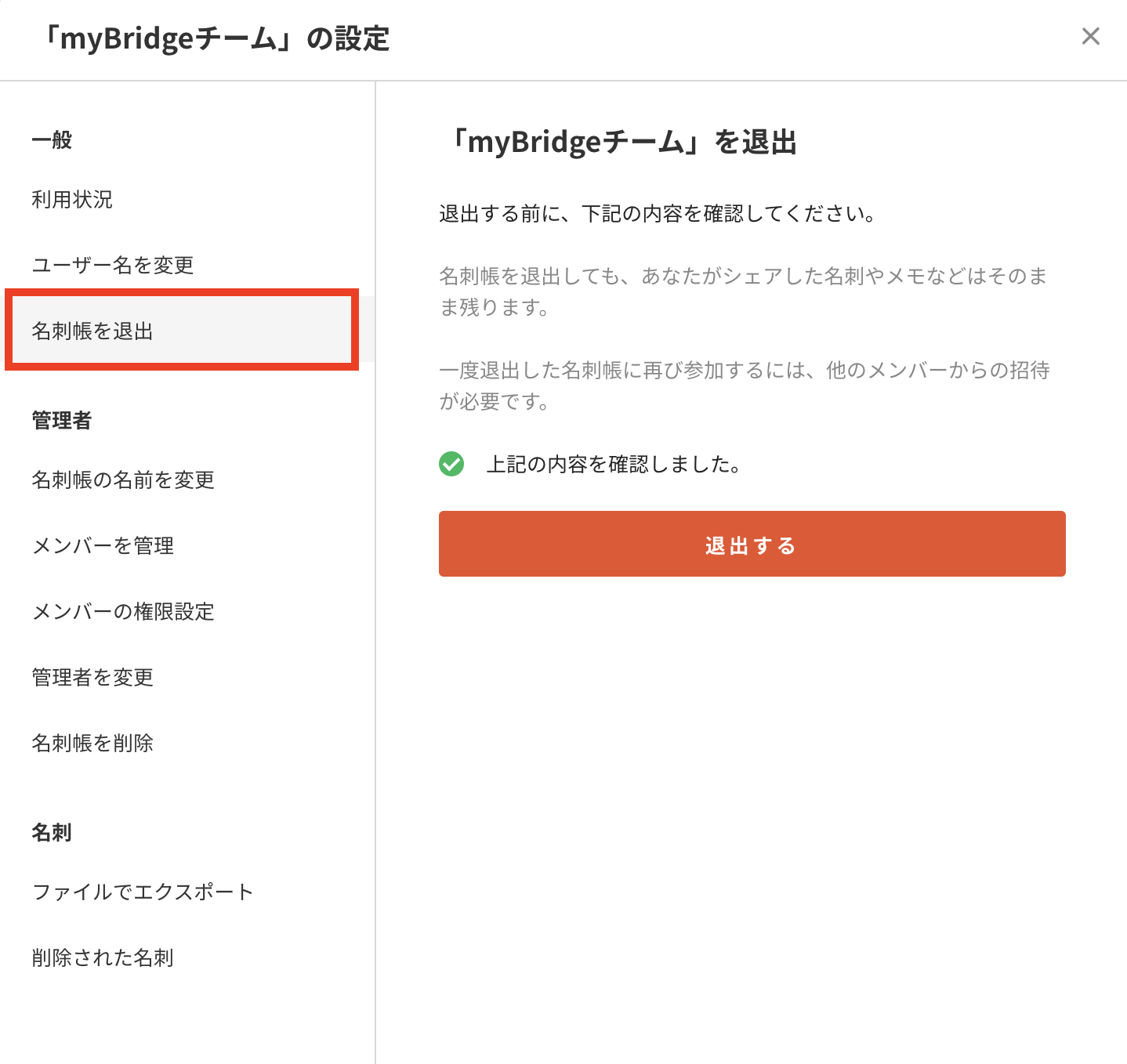Toggle the green confirmation checkmark
Screen dimensions: 1127x1064
[x=451, y=464]
